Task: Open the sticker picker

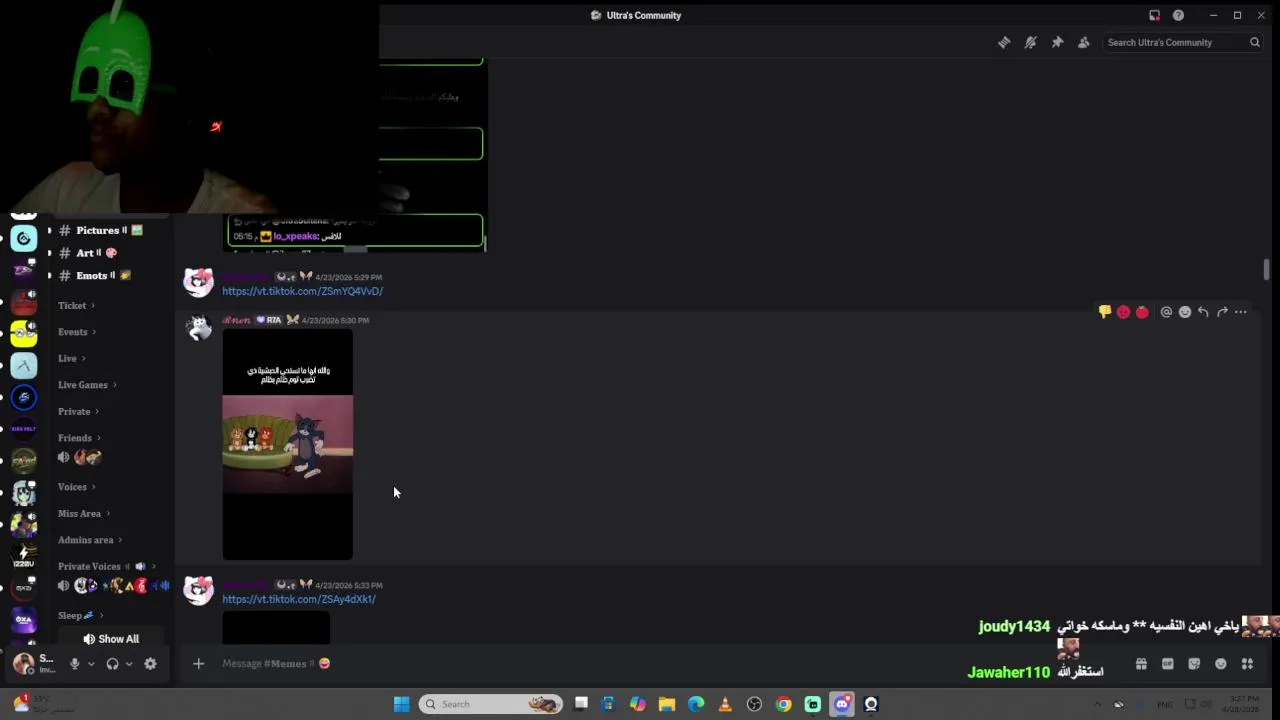Action: tap(1194, 663)
